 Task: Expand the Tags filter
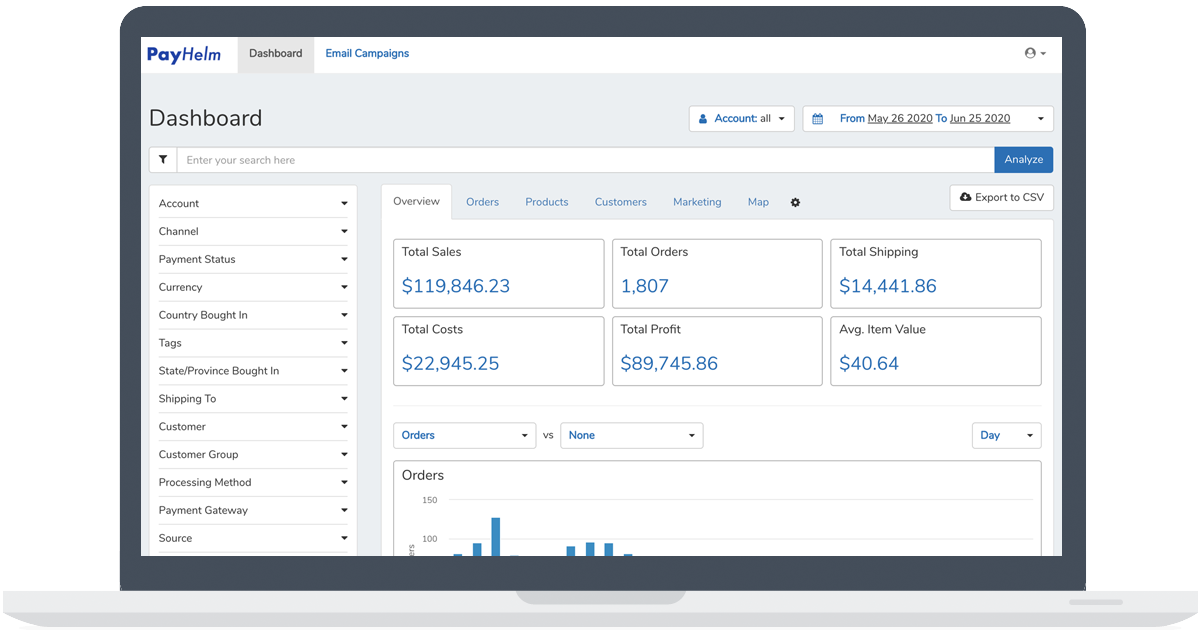[253, 344]
